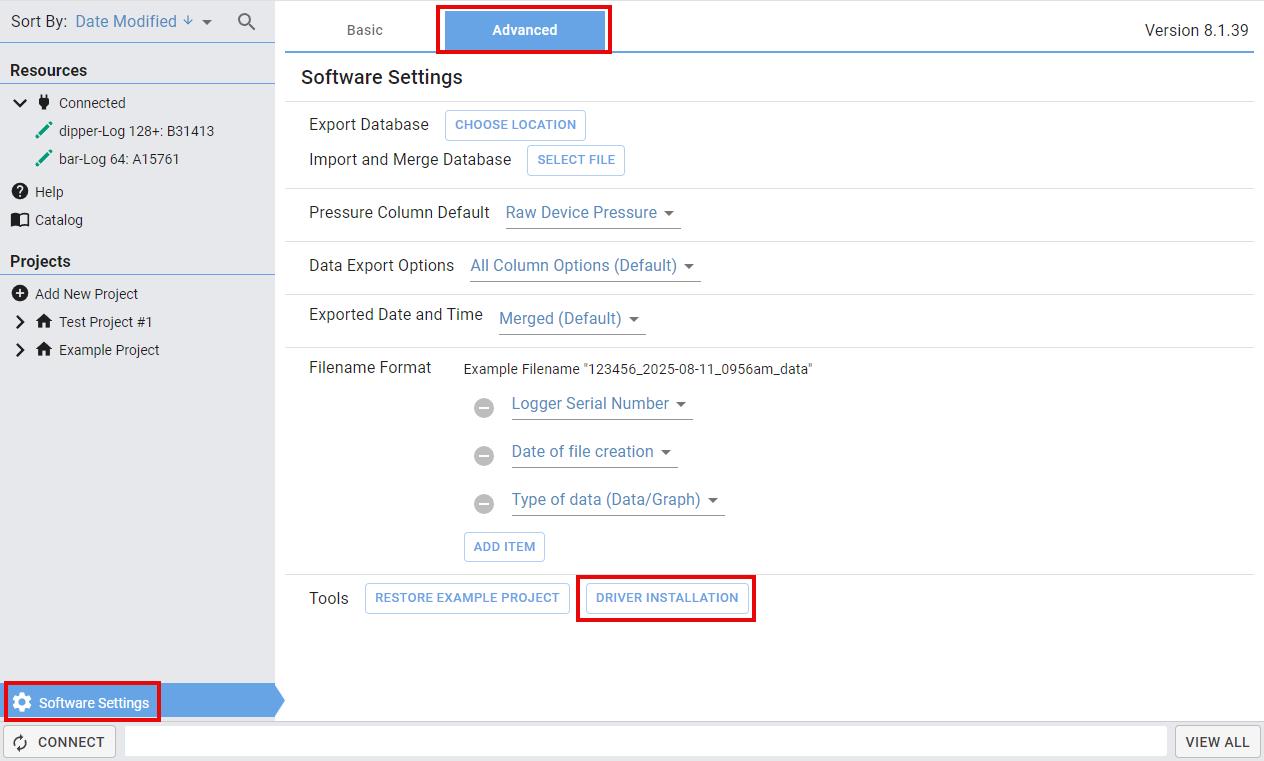Open Pressure Column Default dropdown

pyautogui.click(x=592, y=213)
